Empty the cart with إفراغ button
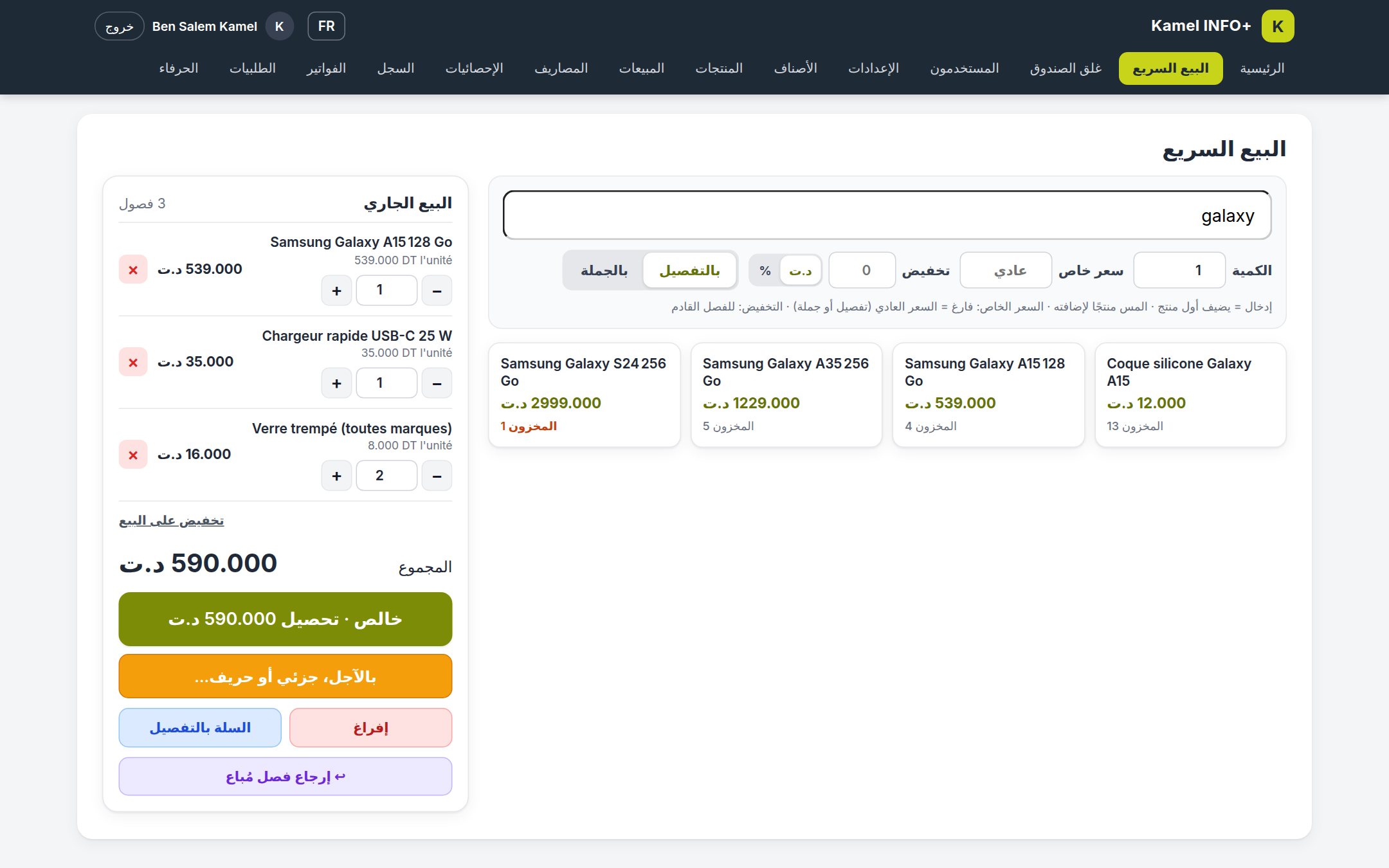This screenshot has height=868, width=1389. [x=370, y=728]
